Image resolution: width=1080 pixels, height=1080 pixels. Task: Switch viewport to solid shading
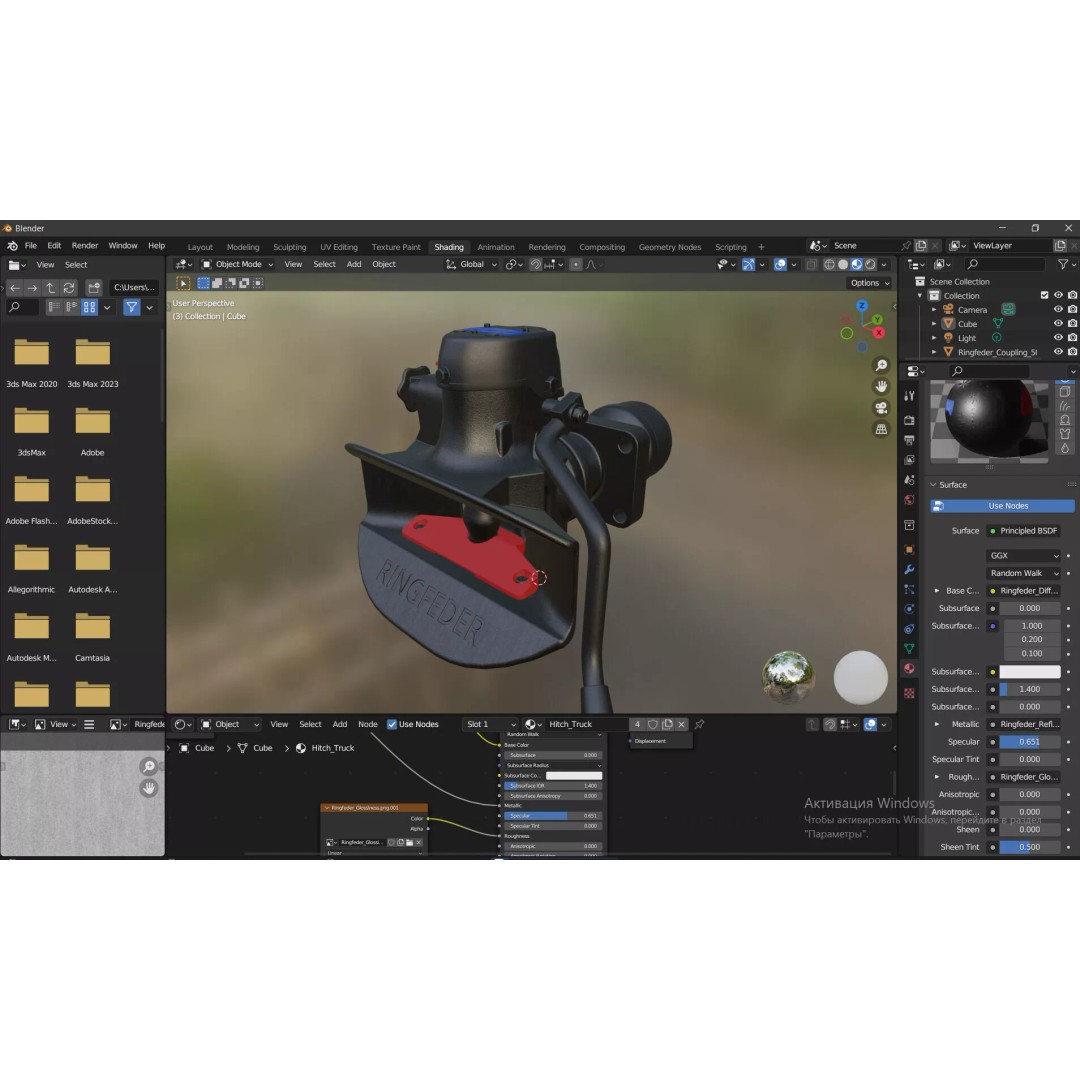coord(843,264)
